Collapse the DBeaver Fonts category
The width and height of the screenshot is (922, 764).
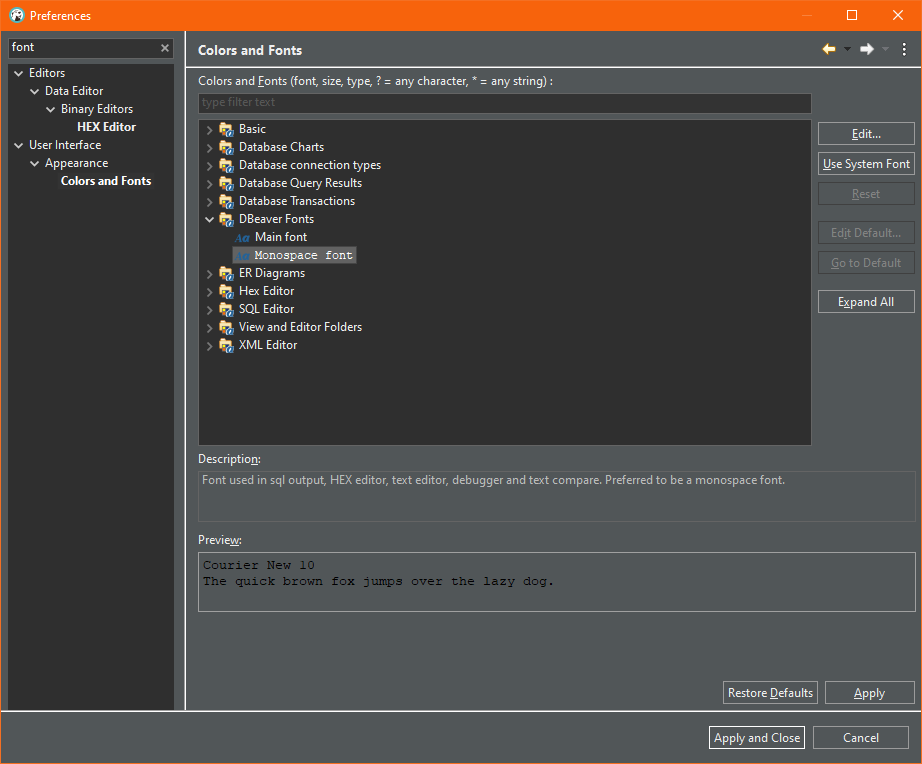[x=209, y=219]
